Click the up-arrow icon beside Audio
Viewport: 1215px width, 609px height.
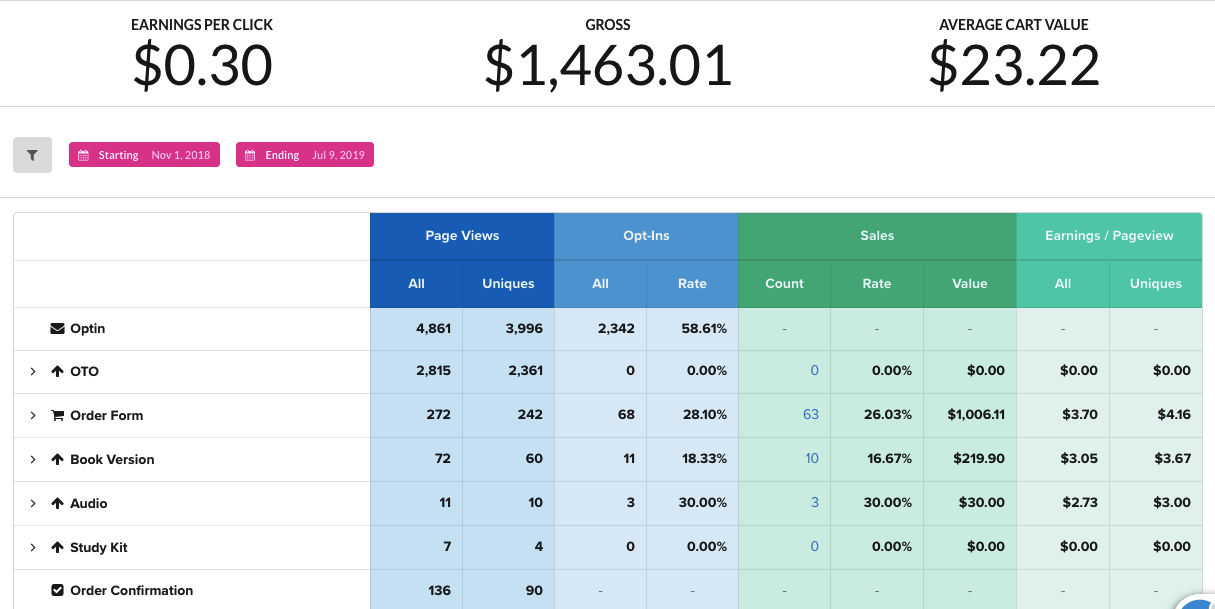57,504
